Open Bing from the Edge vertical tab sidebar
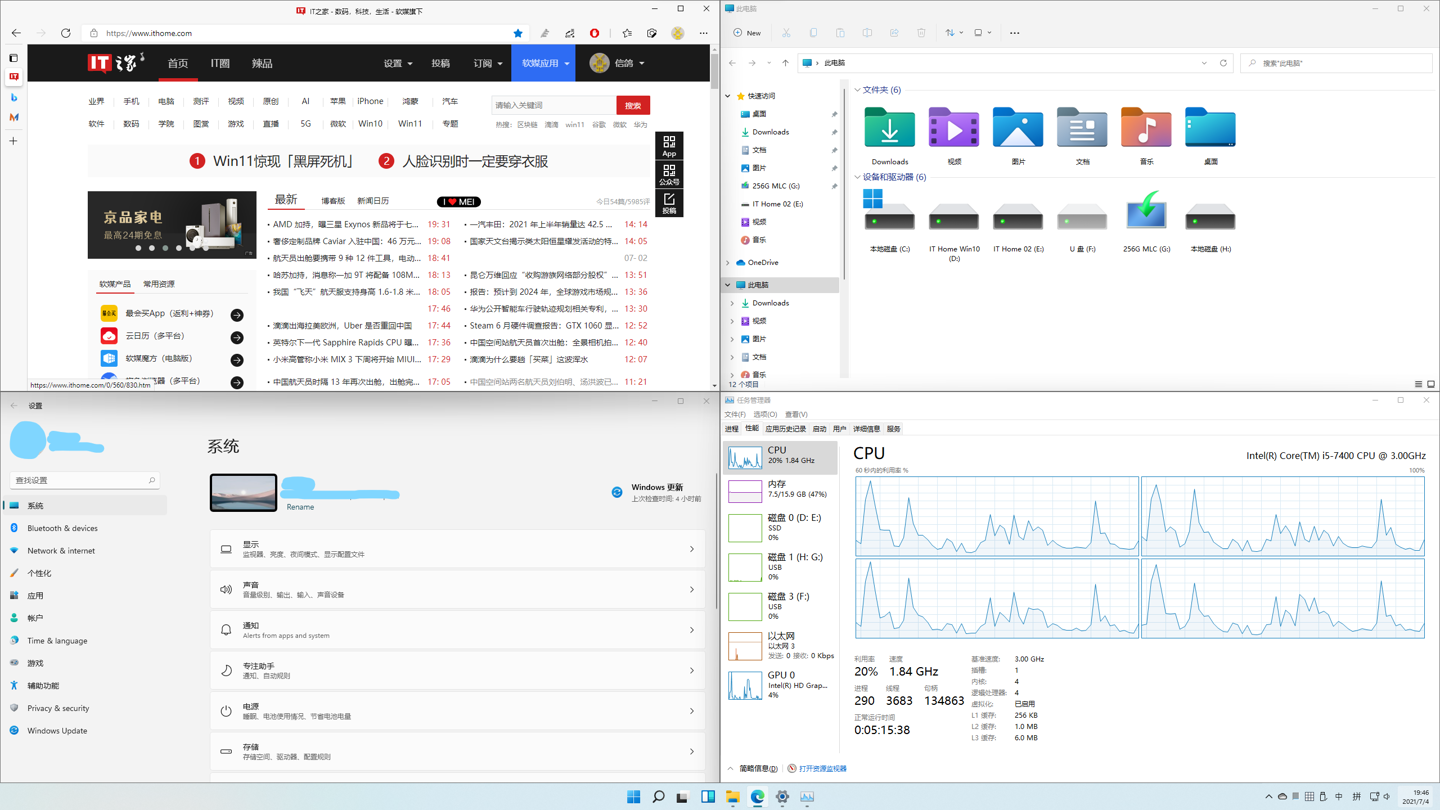 [14, 97]
